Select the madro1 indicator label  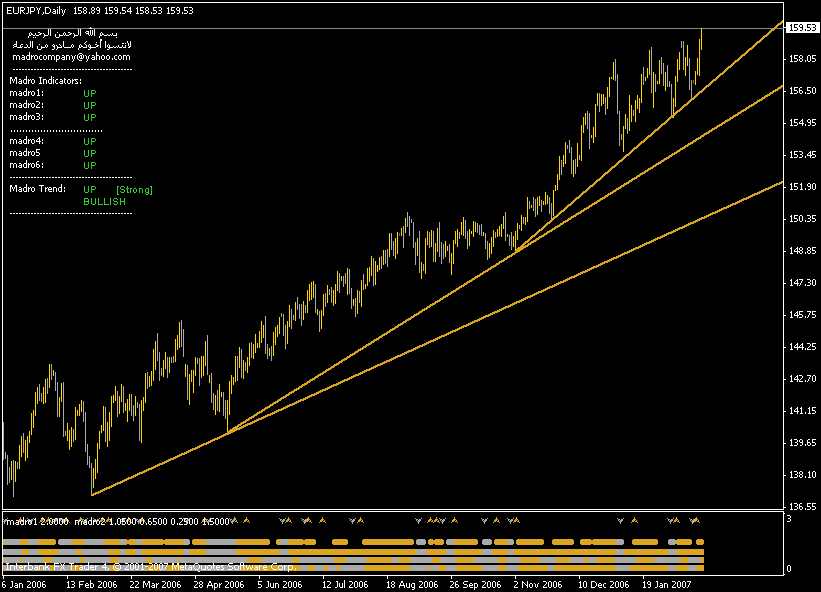point(27,92)
